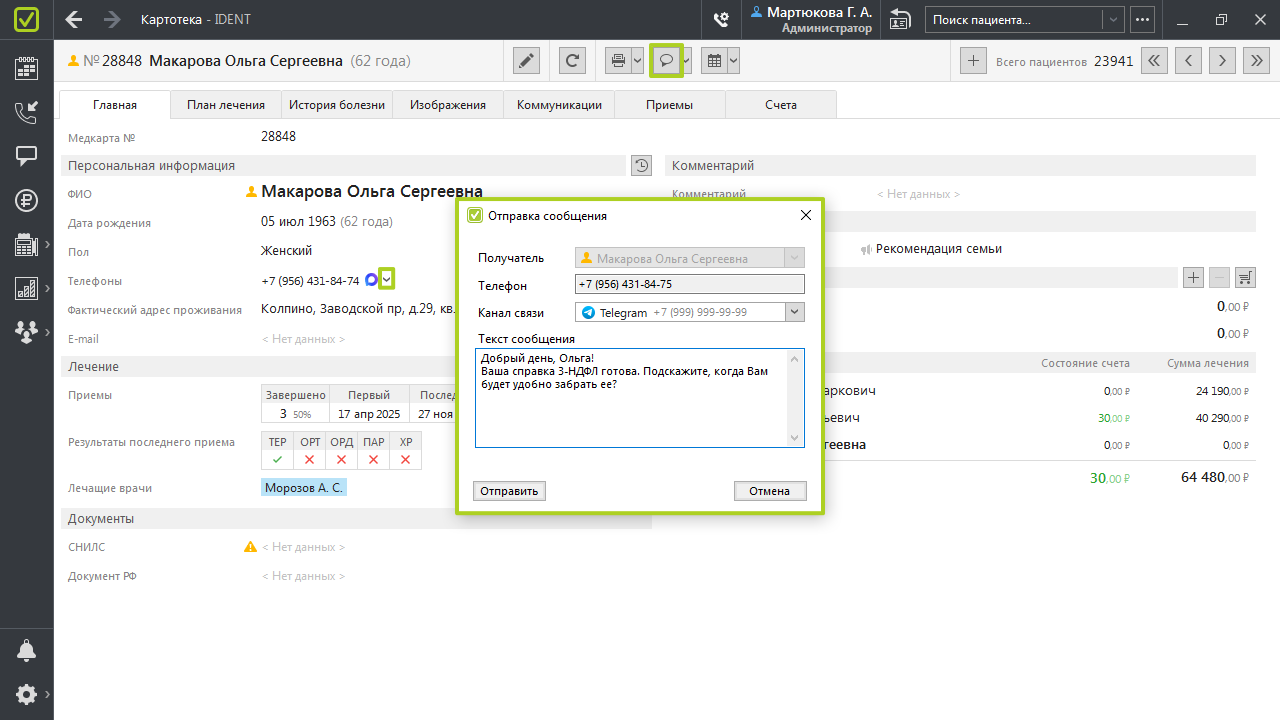Viewport: 1280px width, 720px height.
Task: Click the calendar schedule toolbar icon
Action: (x=714, y=61)
